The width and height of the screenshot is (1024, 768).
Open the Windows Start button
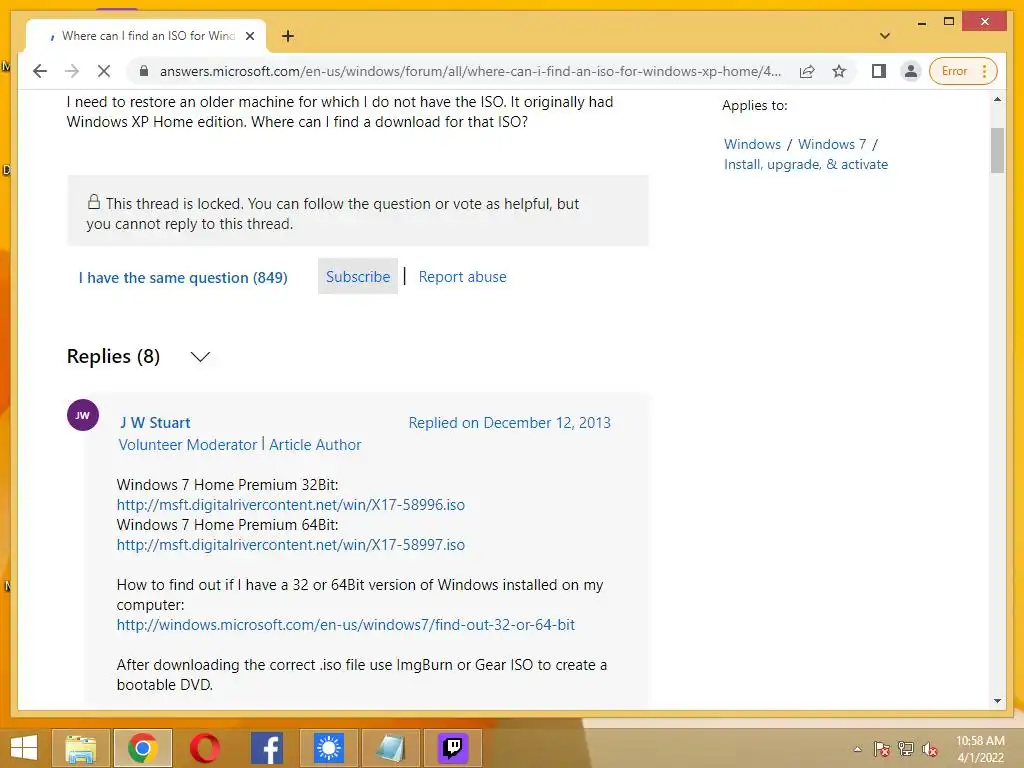coord(24,748)
